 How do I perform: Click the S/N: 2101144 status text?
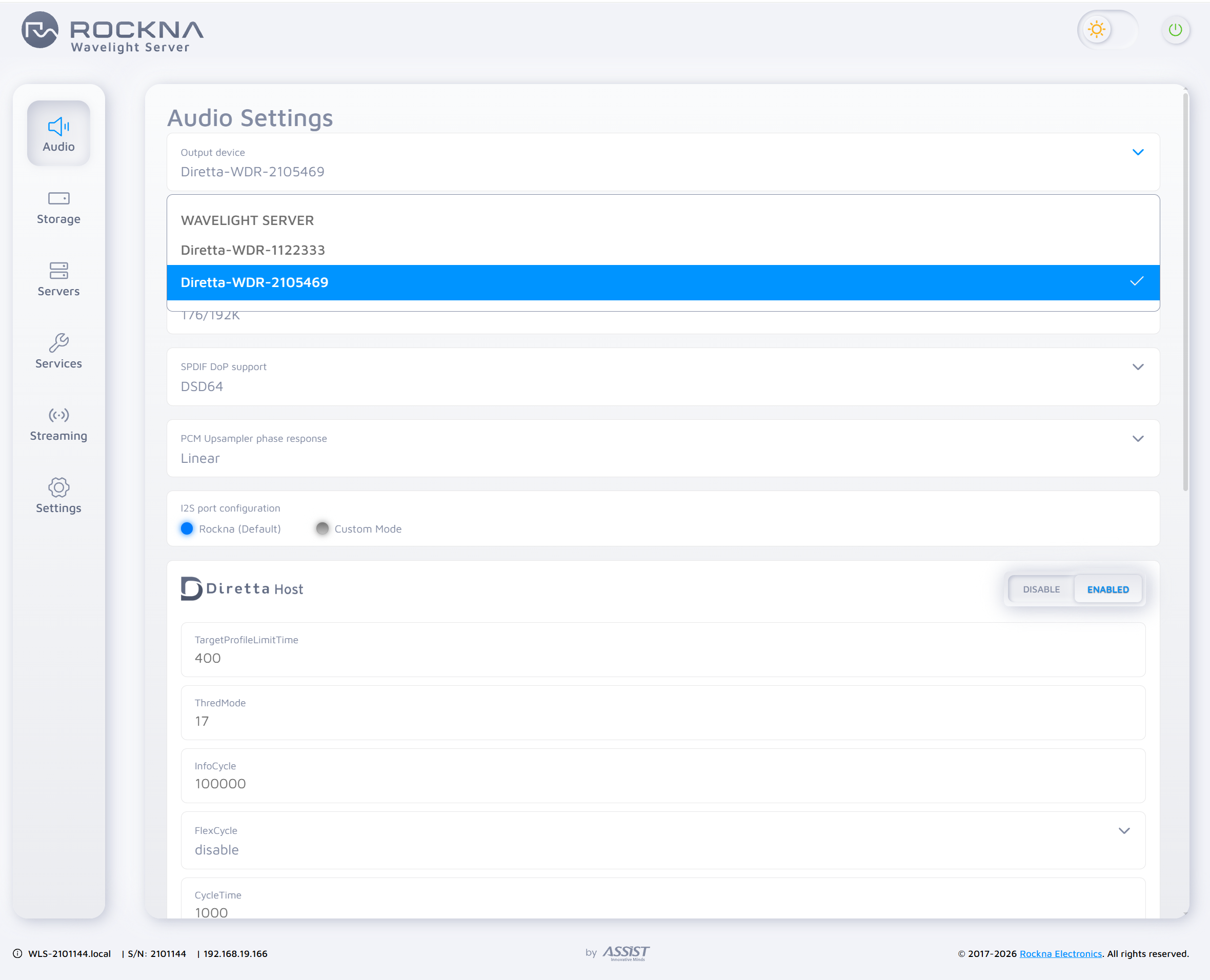point(157,953)
